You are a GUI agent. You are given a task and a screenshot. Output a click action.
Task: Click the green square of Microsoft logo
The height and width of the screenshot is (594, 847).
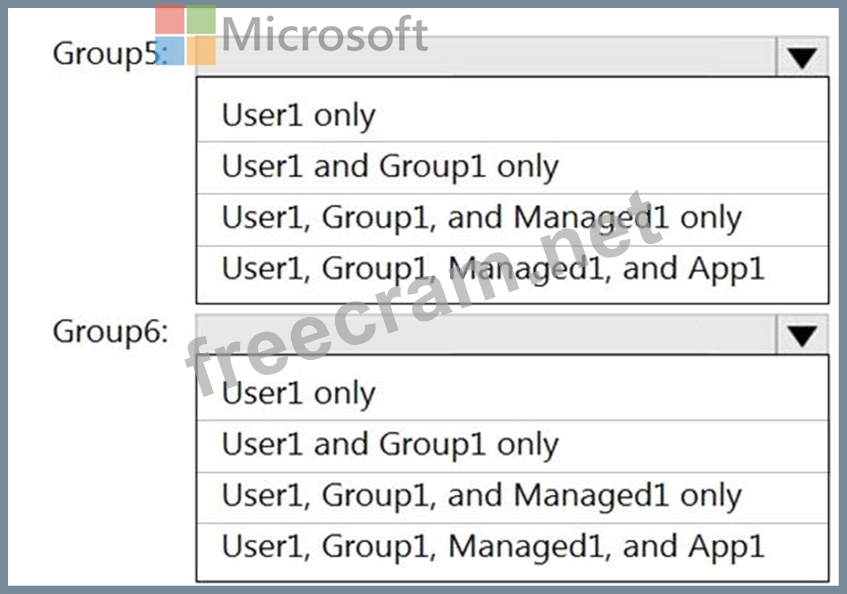pyautogui.click(x=201, y=20)
